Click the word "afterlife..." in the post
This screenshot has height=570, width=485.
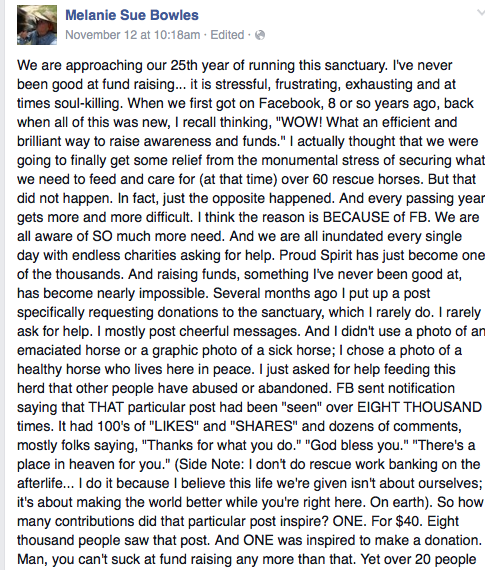(x=46, y=483)
